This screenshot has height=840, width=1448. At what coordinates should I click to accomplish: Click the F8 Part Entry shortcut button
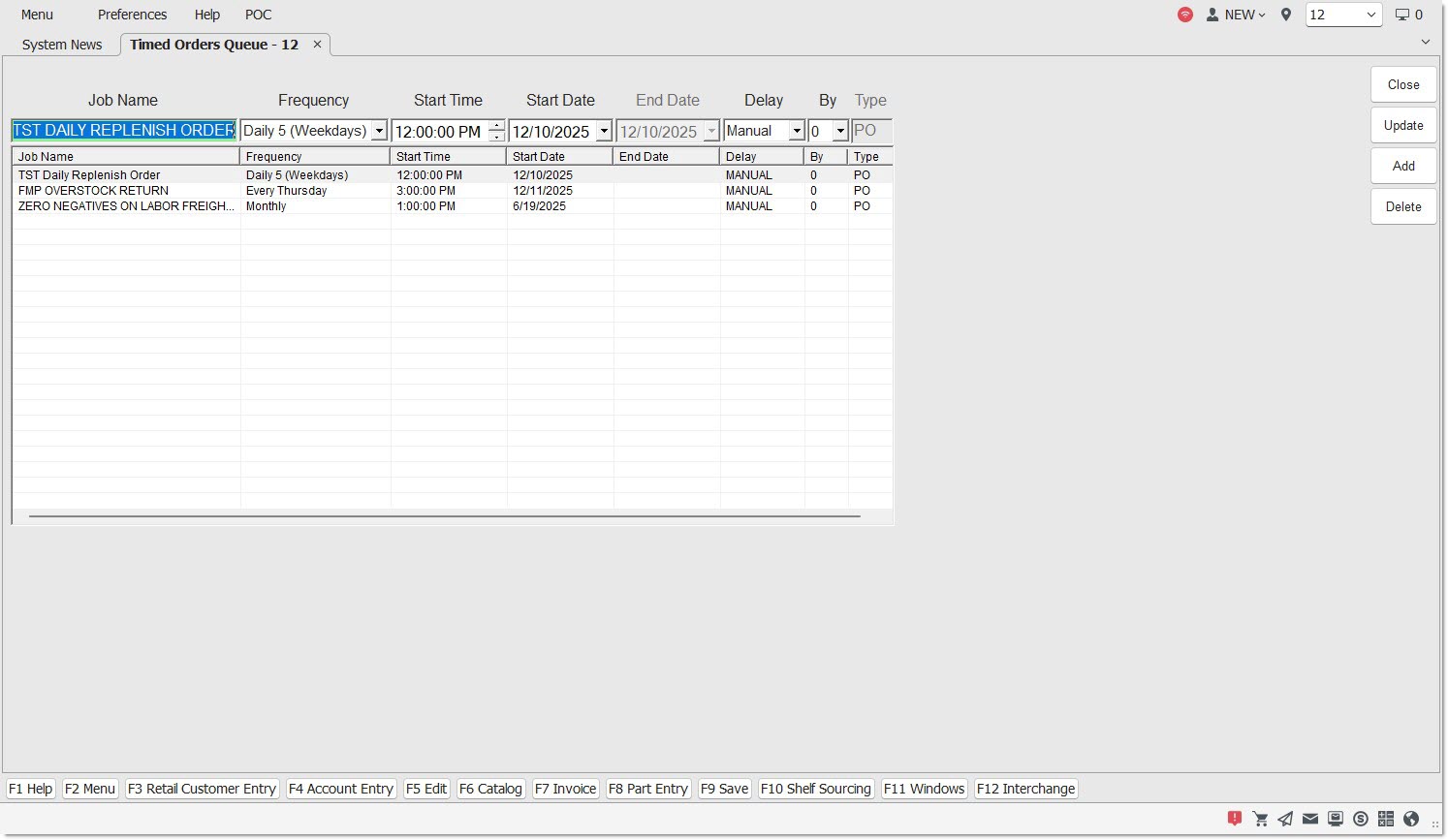click(x=647, y=789)
